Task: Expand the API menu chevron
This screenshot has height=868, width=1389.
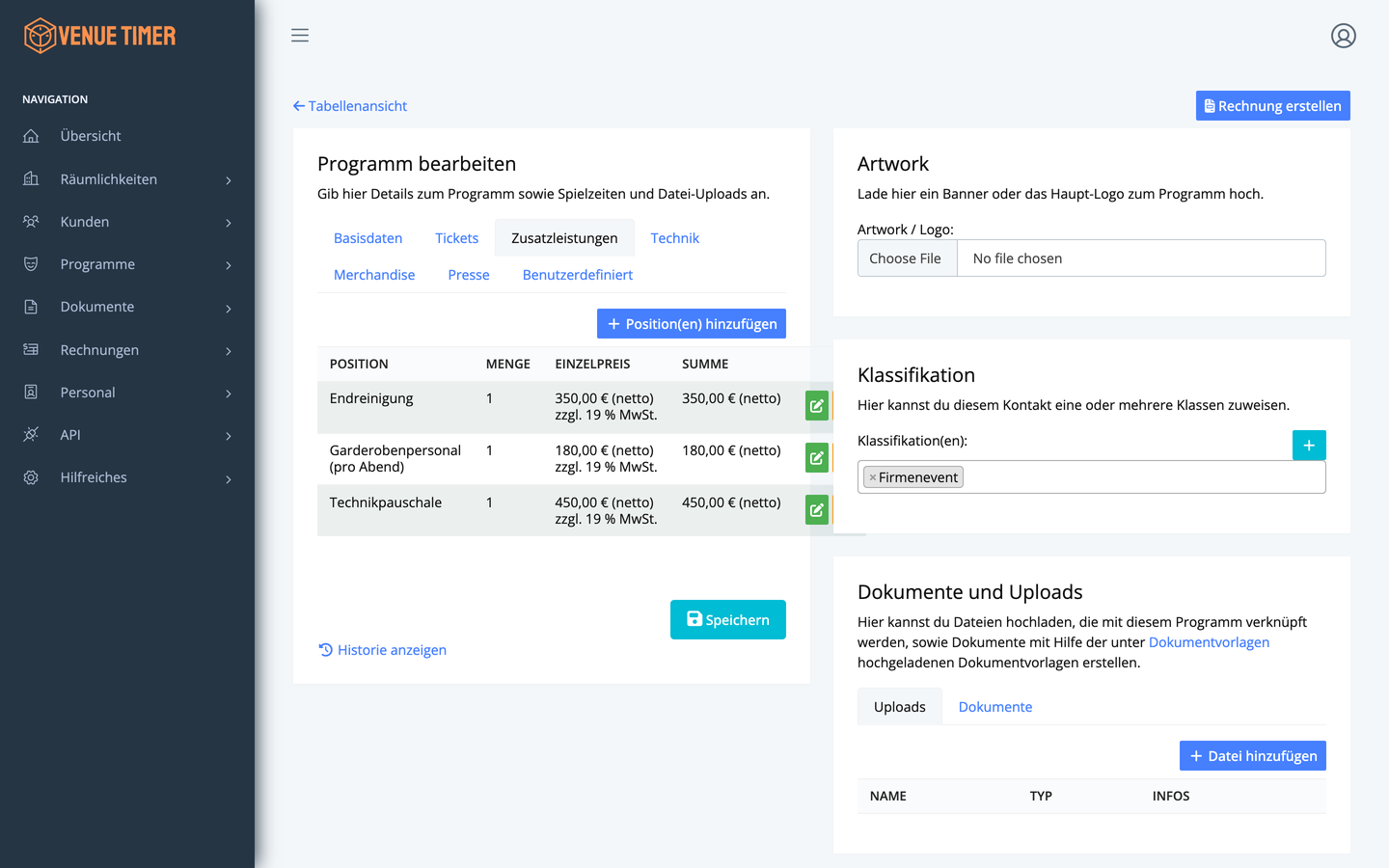Action: click(229, 436)
